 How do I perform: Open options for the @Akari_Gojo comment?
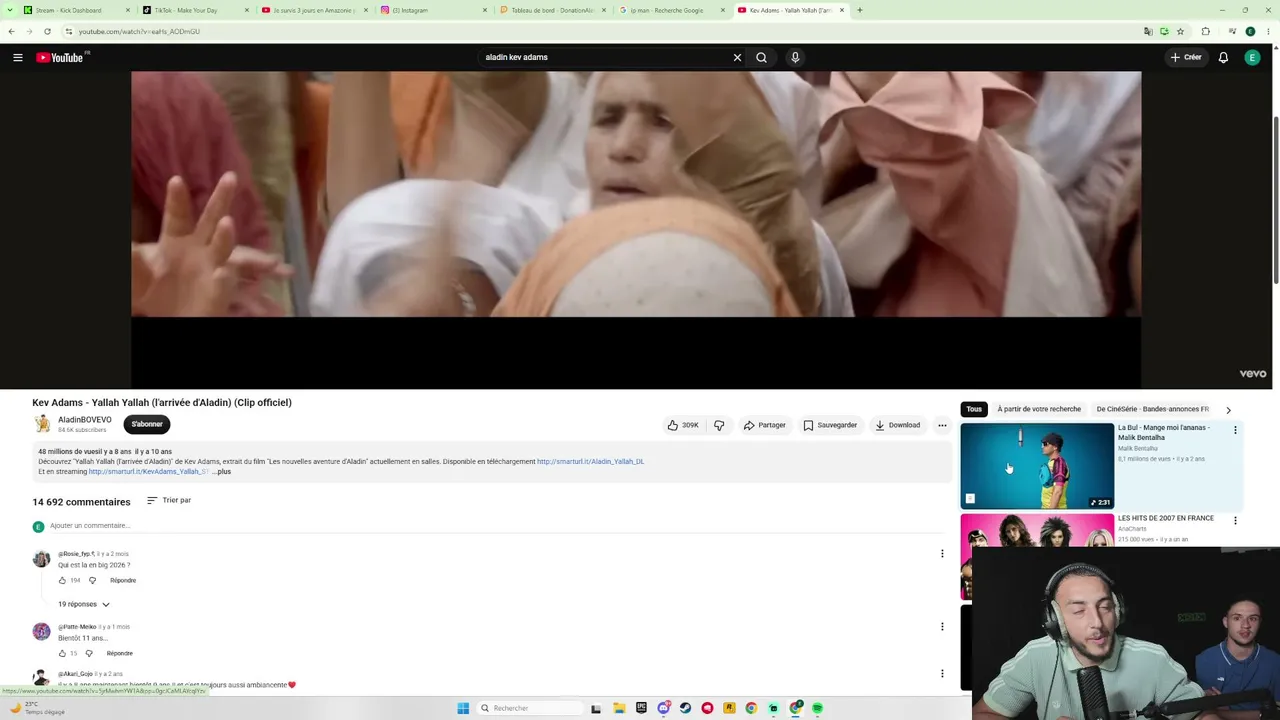coord(942,674)
